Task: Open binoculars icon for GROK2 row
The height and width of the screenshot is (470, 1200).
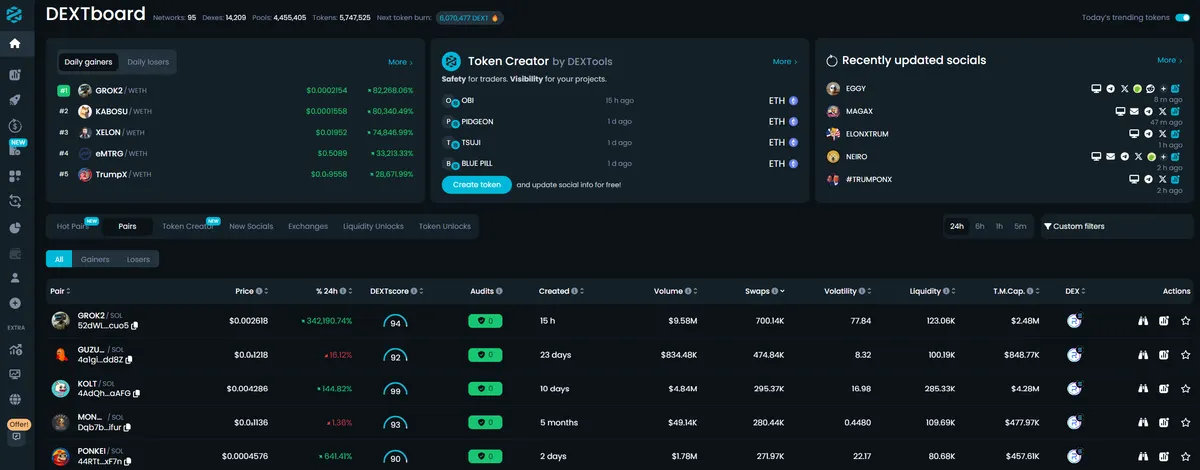Action: point(1141,321)
